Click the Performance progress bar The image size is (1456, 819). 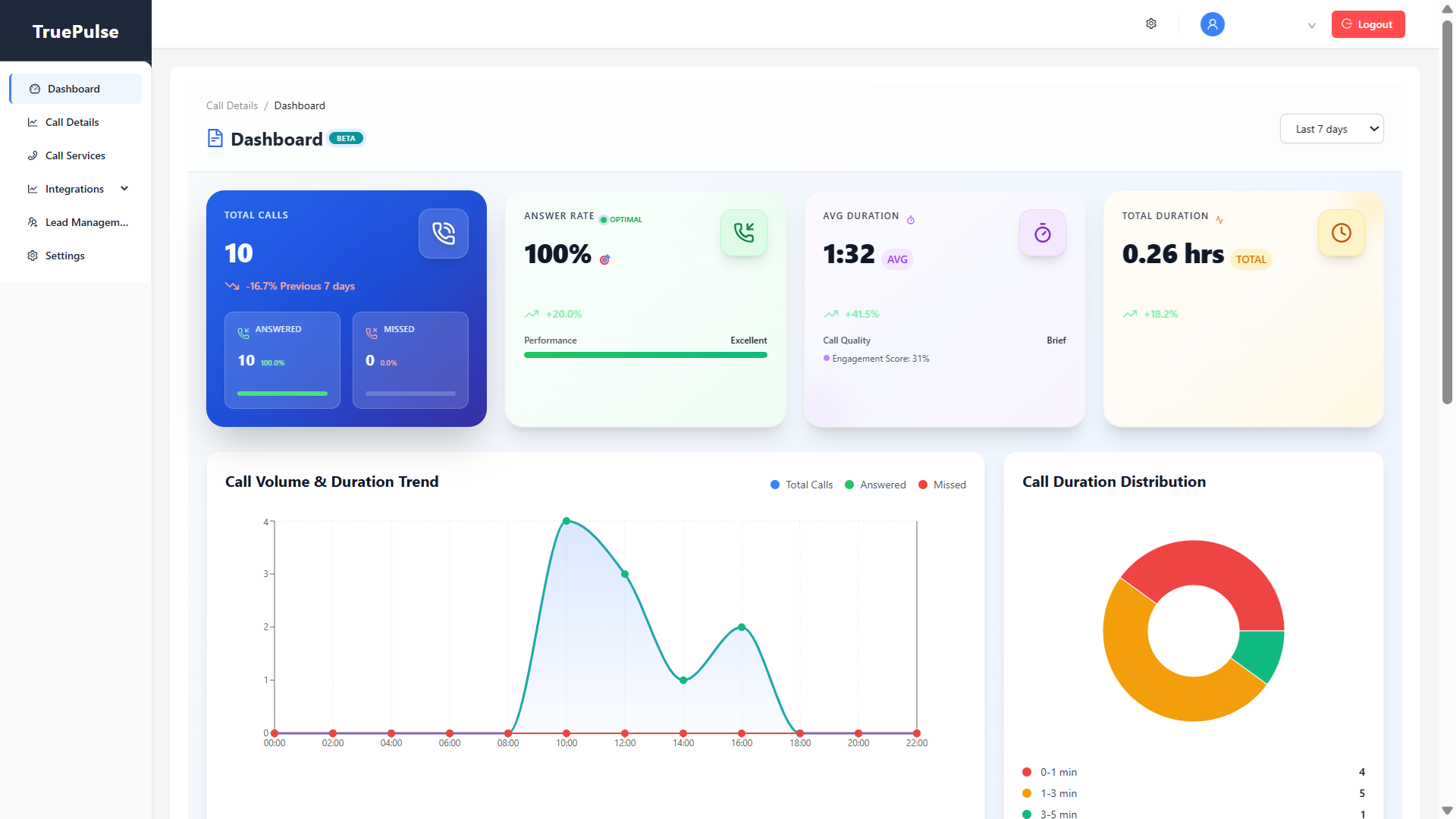(645, 355)
